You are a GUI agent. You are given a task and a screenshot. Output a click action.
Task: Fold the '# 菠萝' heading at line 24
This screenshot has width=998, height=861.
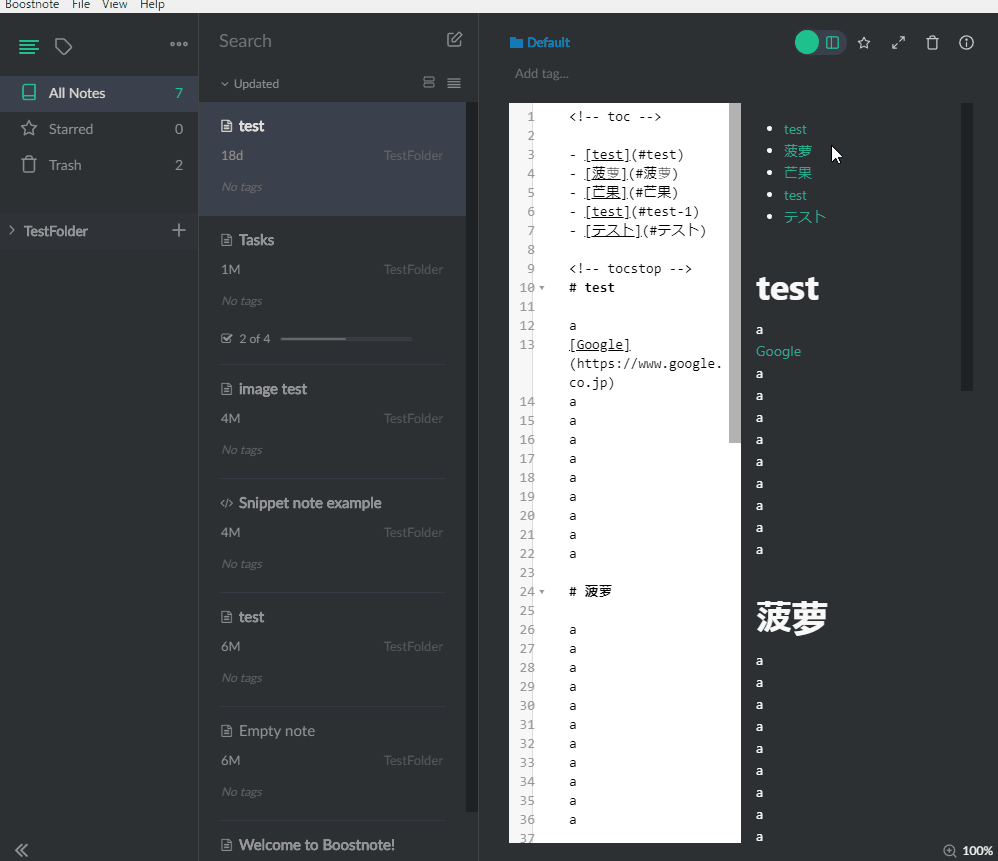click(x=542, y=592)
